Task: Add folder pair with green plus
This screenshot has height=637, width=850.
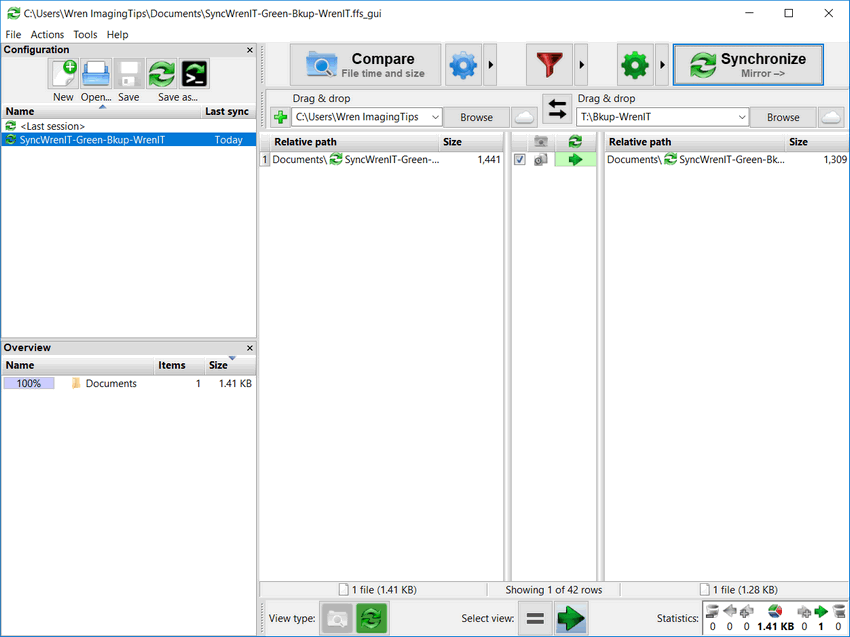Action: tap(279, 118)
